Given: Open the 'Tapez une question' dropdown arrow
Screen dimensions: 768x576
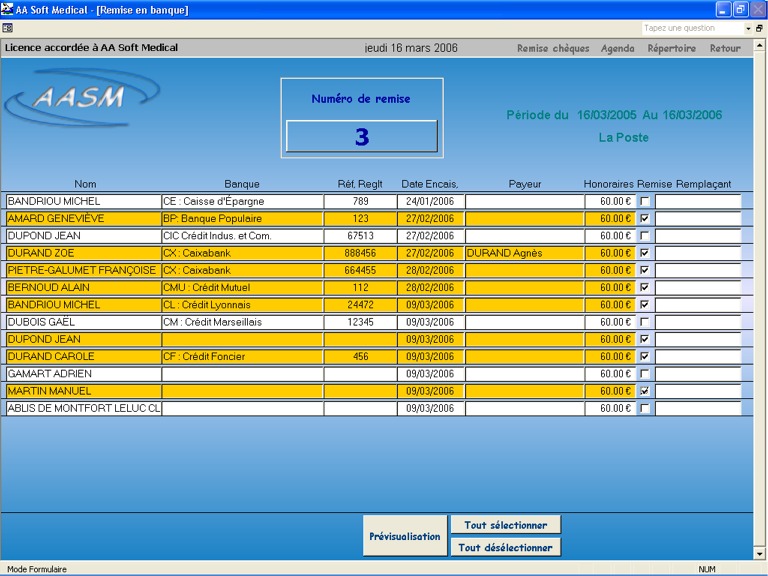Looking at the screenshot, I should pos(748,28).
